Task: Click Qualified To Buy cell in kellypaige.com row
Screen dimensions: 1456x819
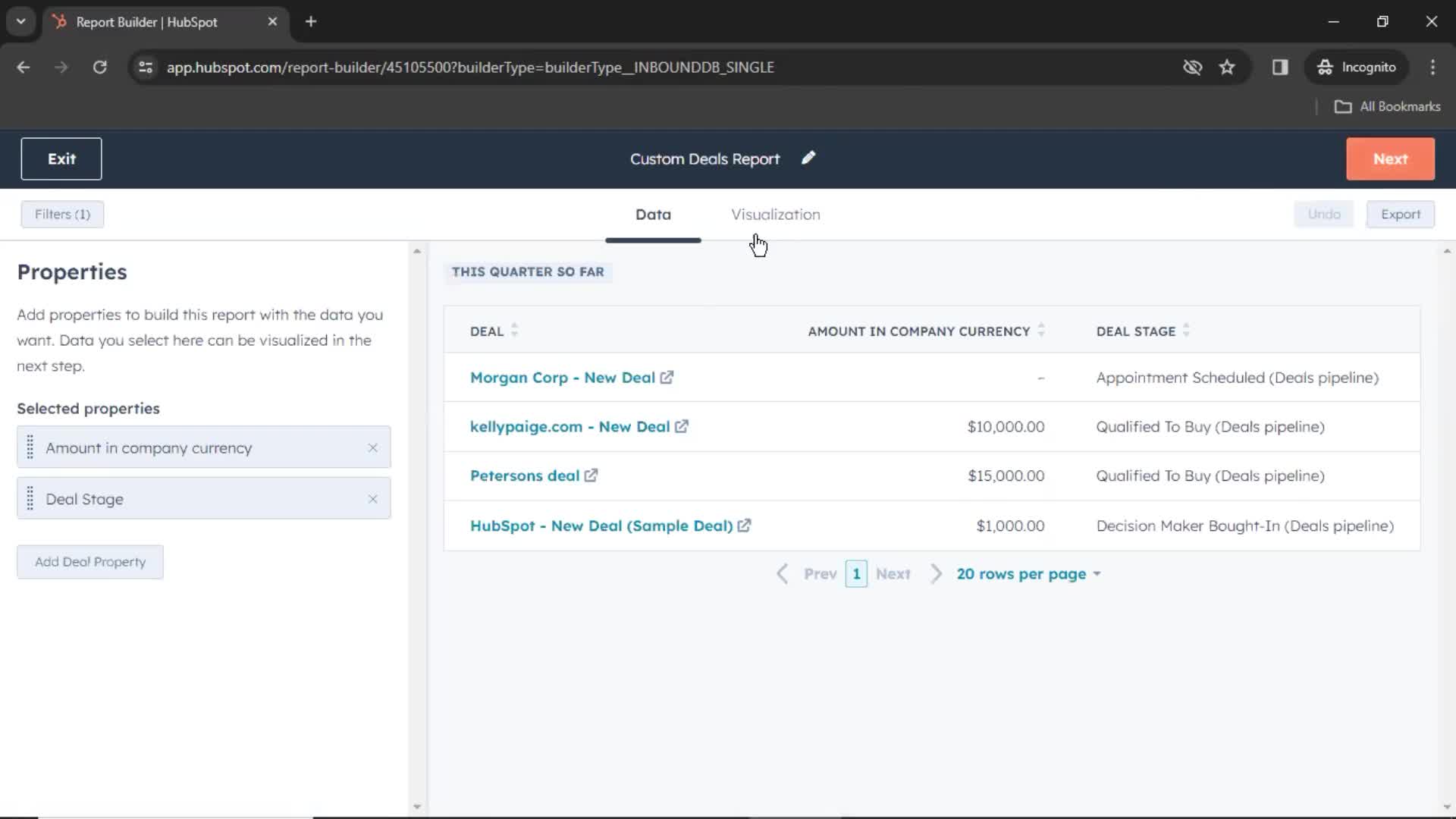Action: (1210, 427)
